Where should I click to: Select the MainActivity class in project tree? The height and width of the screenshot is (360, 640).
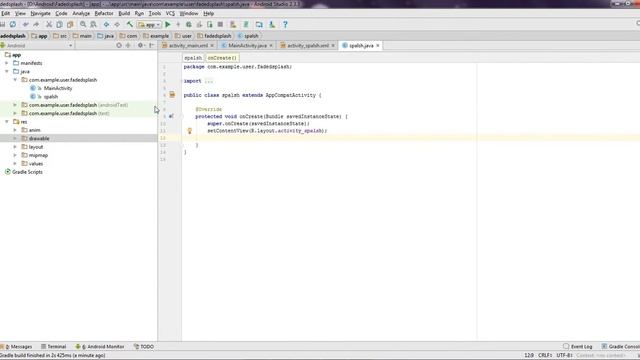click(58, 88)
